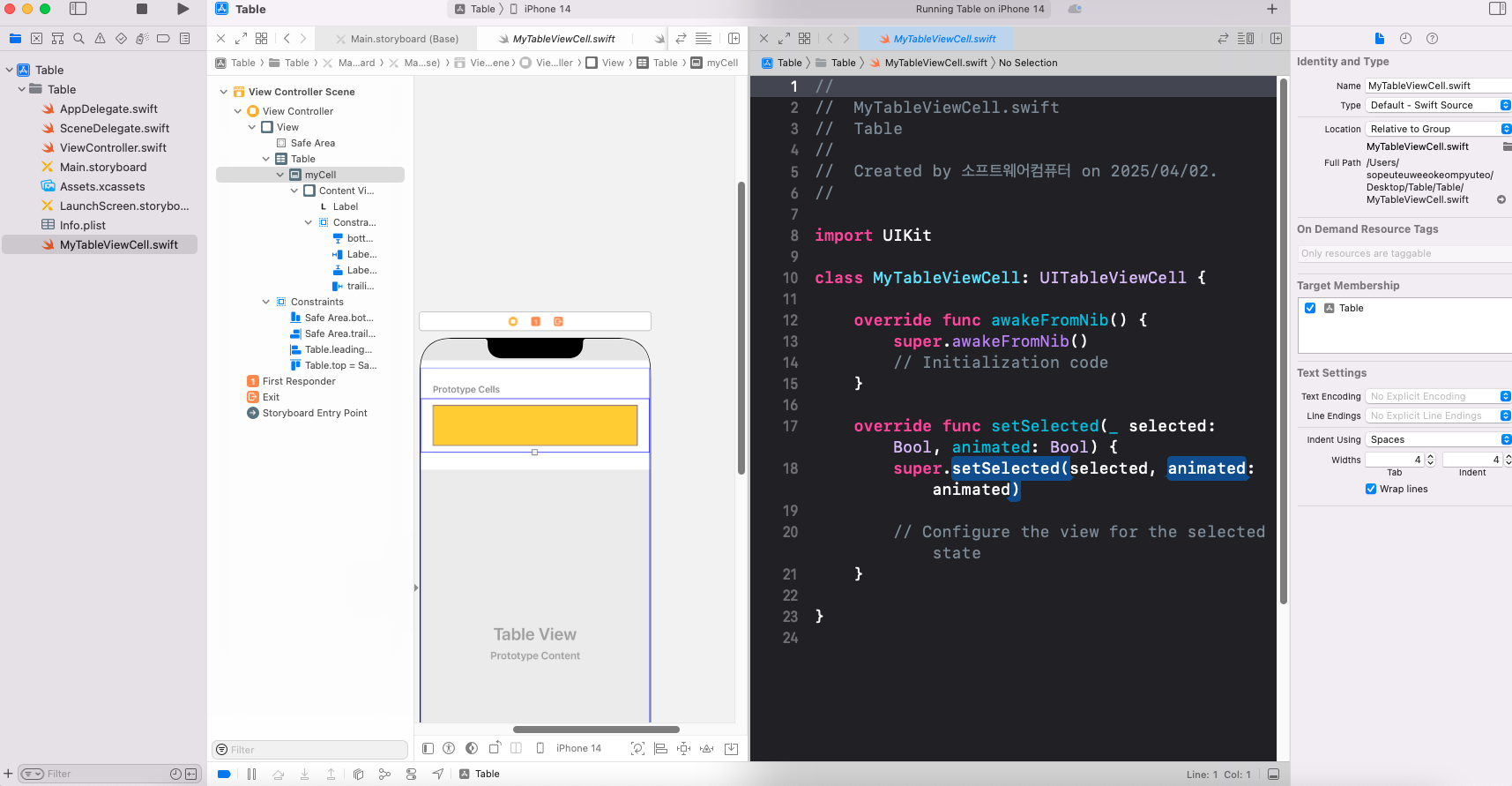Viewport: 1512px width, 786px height.
Task: Toggle the navigator sidebar panel
Action: pyautogui.click(x=78, y=9)
